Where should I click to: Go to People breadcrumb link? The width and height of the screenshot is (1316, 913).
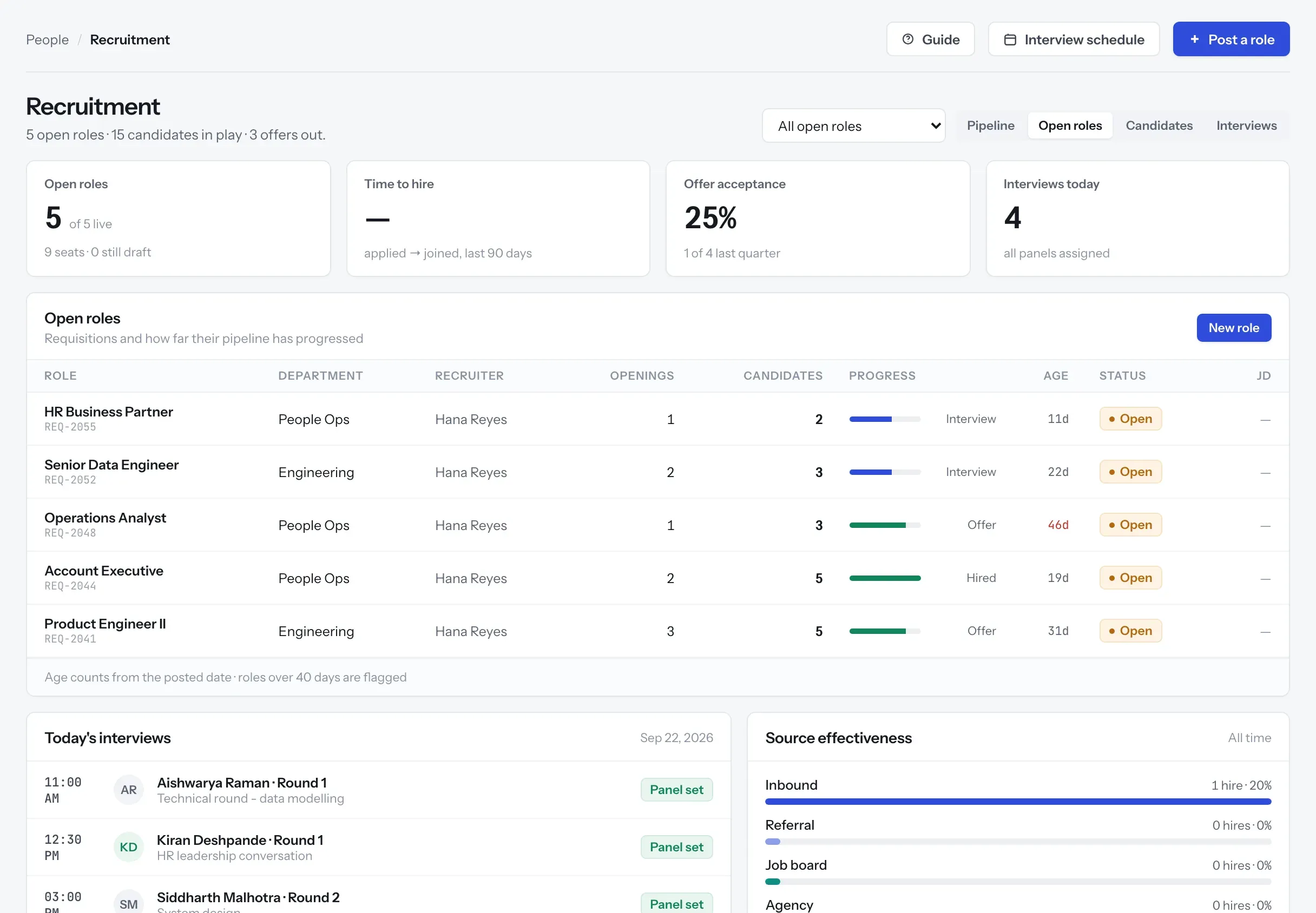(x=48, y=39)
